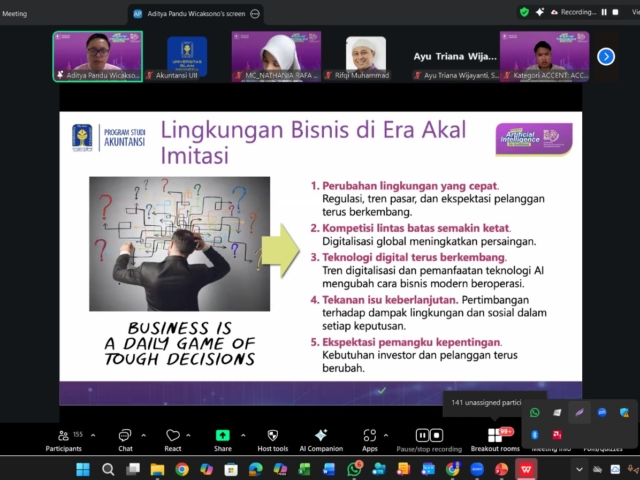Launch Microsoft Edge from taskbar
Viewport: 640px width, 480px height.
point(256,469)
